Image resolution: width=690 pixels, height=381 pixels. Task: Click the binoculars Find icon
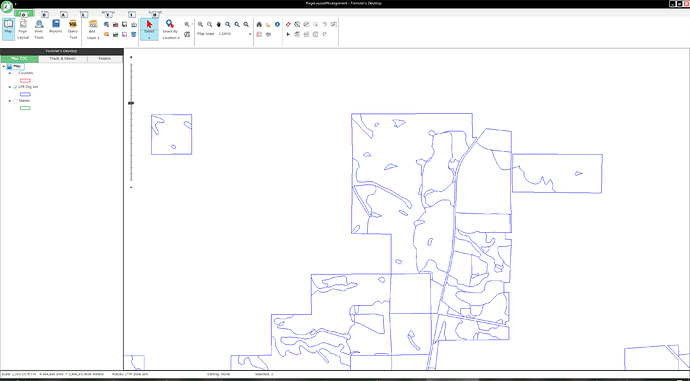(x=259, y=25)
